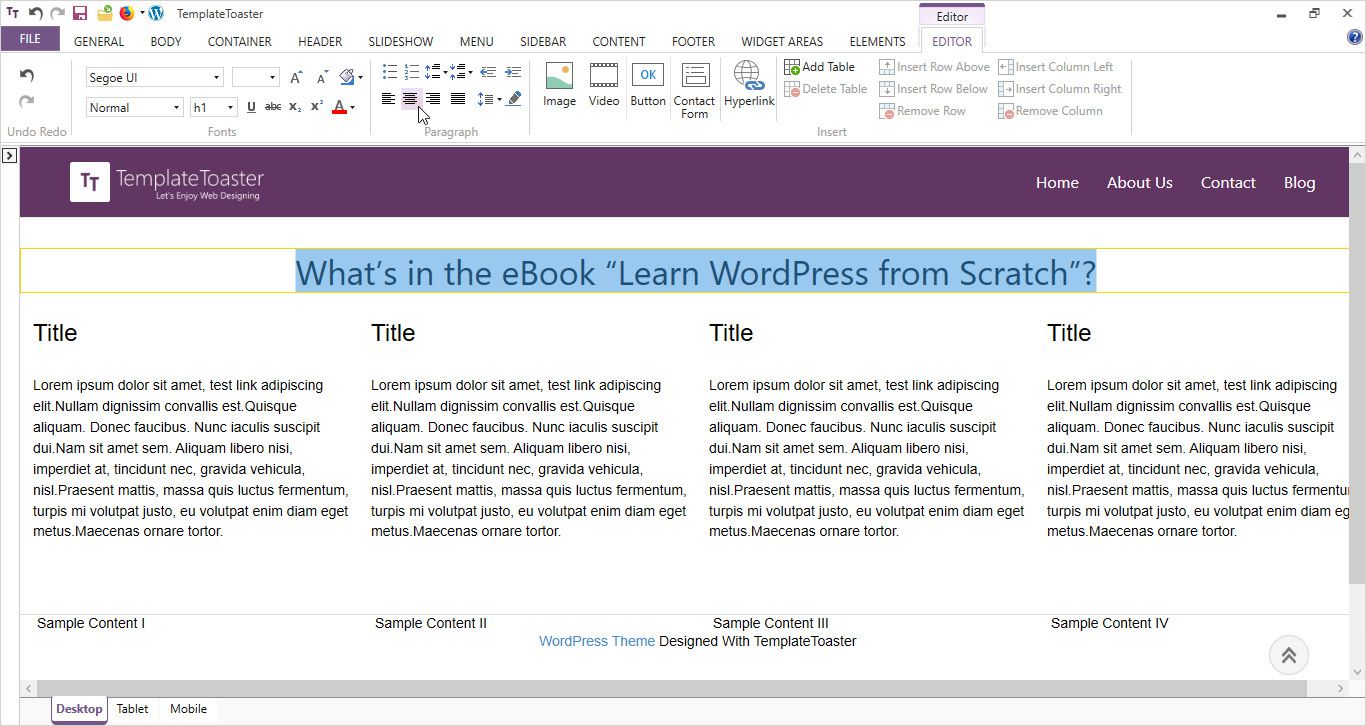
Task: Toggle underline formatting
Action: pyautogui.click(x=251, y=107)
